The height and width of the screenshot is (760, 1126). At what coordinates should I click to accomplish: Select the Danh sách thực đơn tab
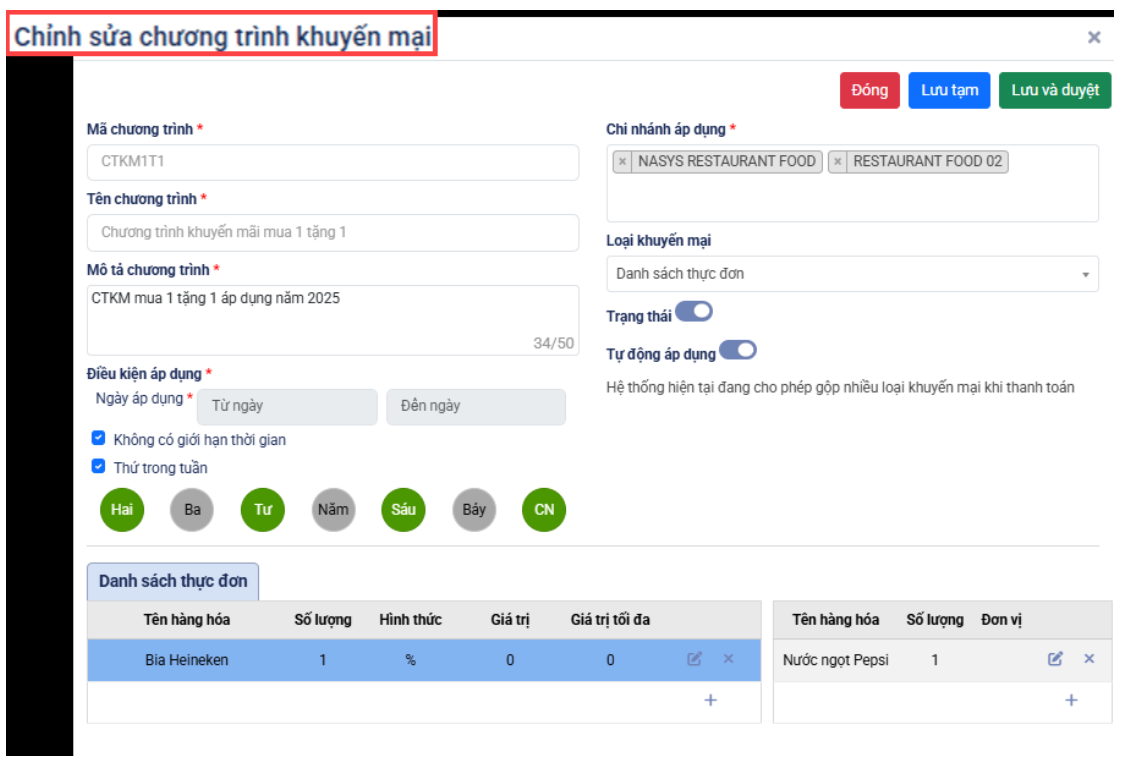coord(172,581)
